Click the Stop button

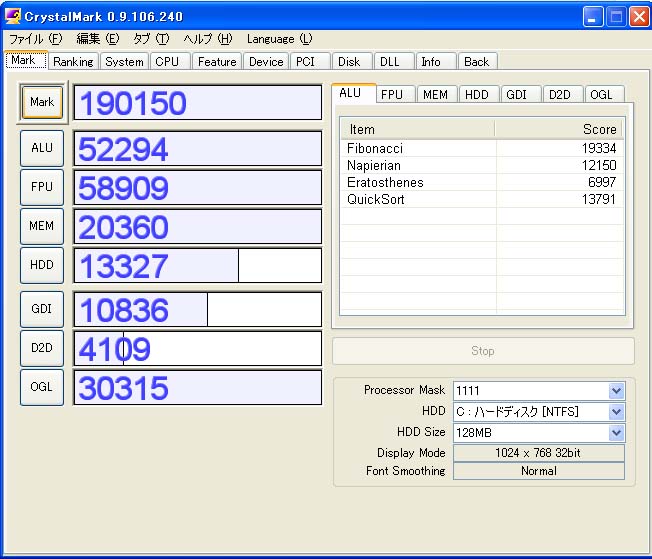483,351
